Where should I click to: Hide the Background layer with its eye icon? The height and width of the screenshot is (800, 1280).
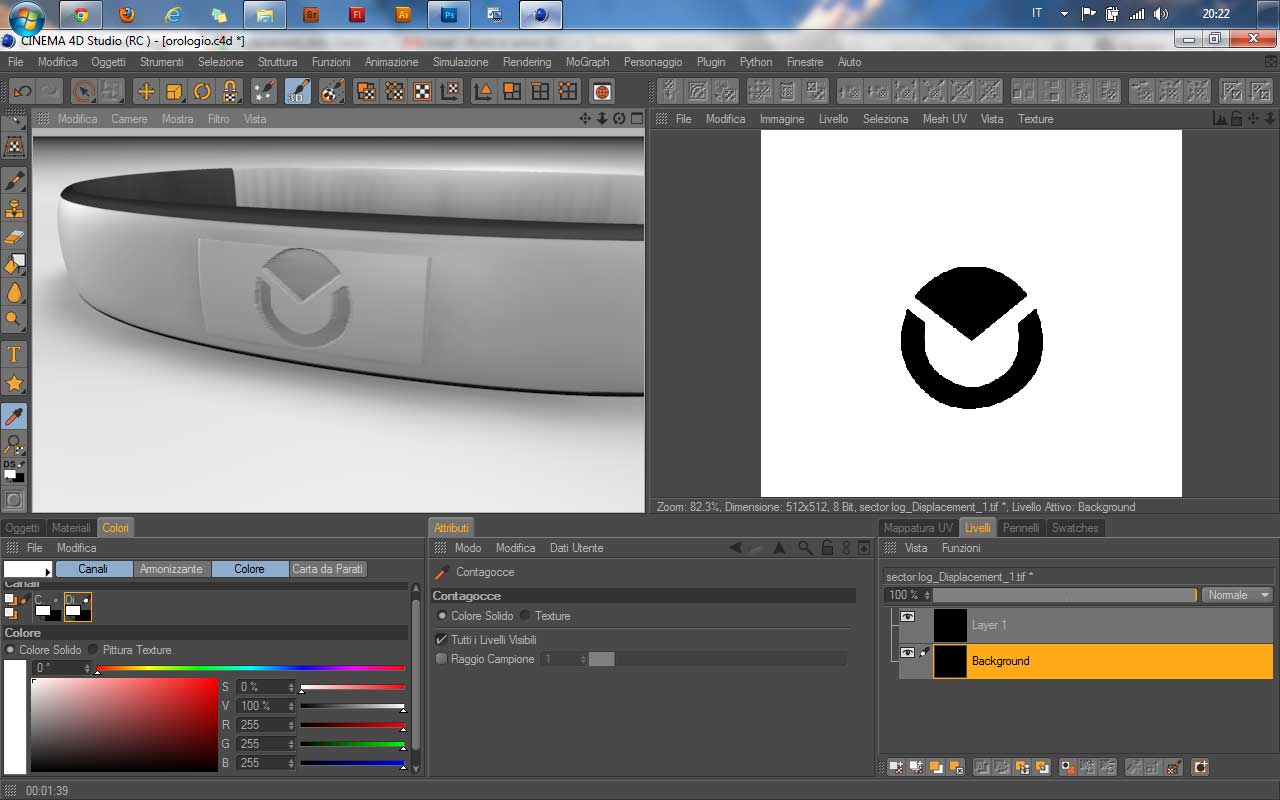pos(907,652)
